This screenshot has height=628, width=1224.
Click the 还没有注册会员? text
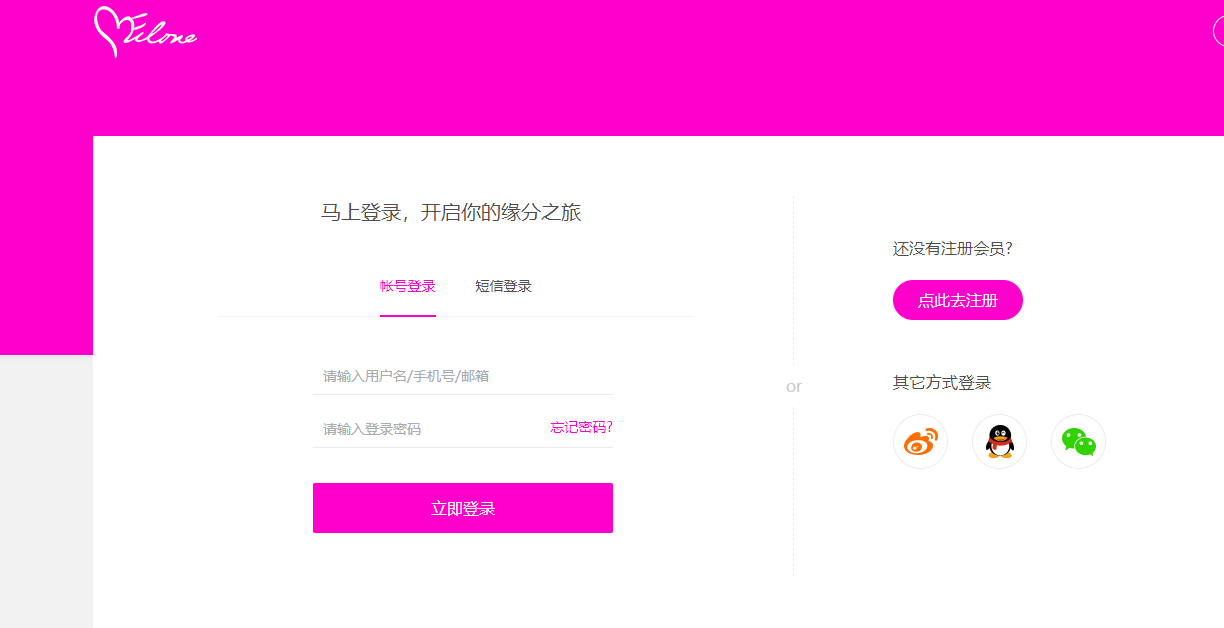tap(953, 249)
